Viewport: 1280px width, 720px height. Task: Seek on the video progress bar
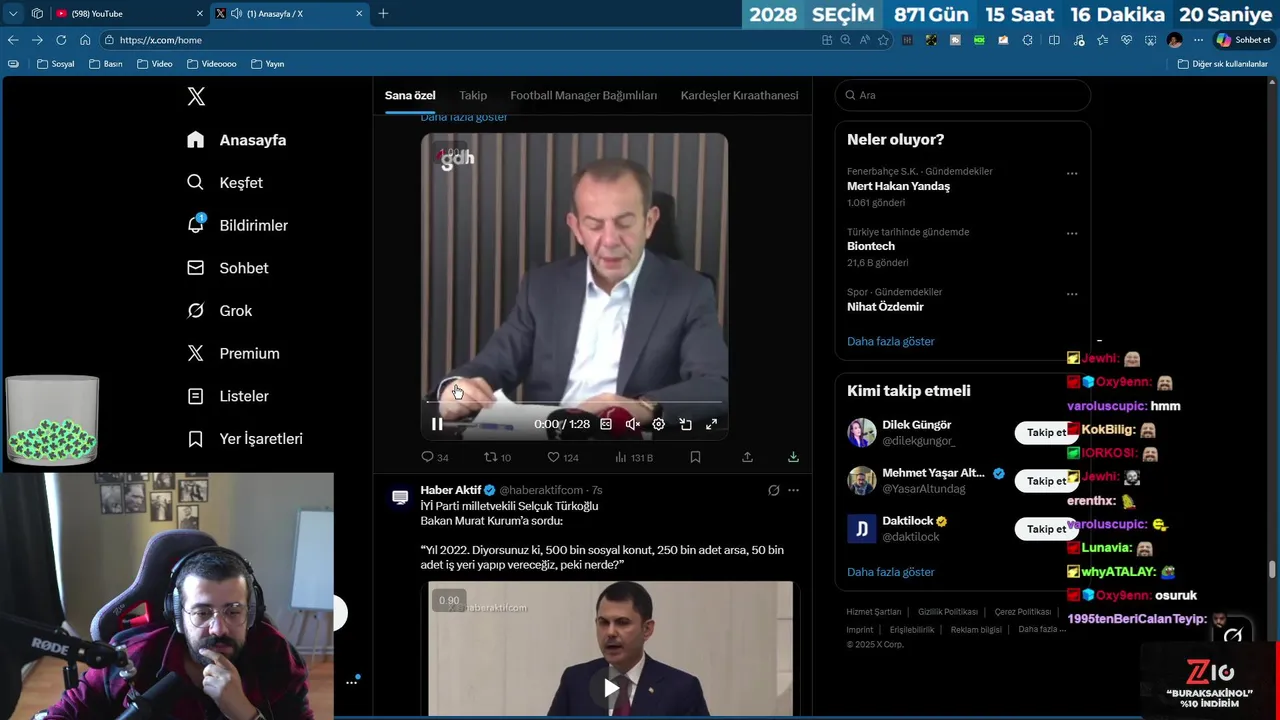point(574,402)
